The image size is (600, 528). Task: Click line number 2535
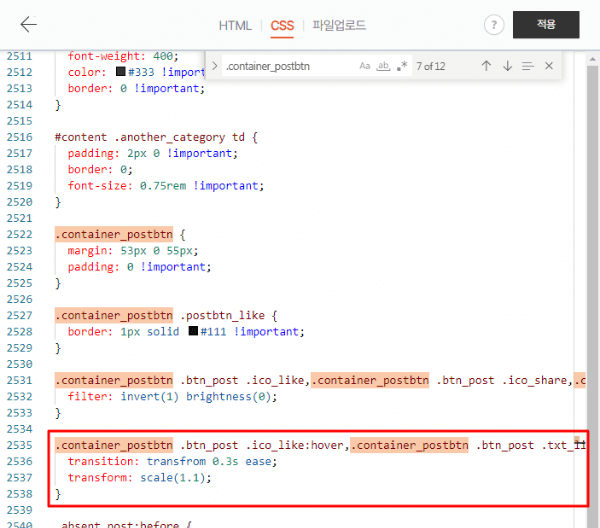click(x=20, y=445)
